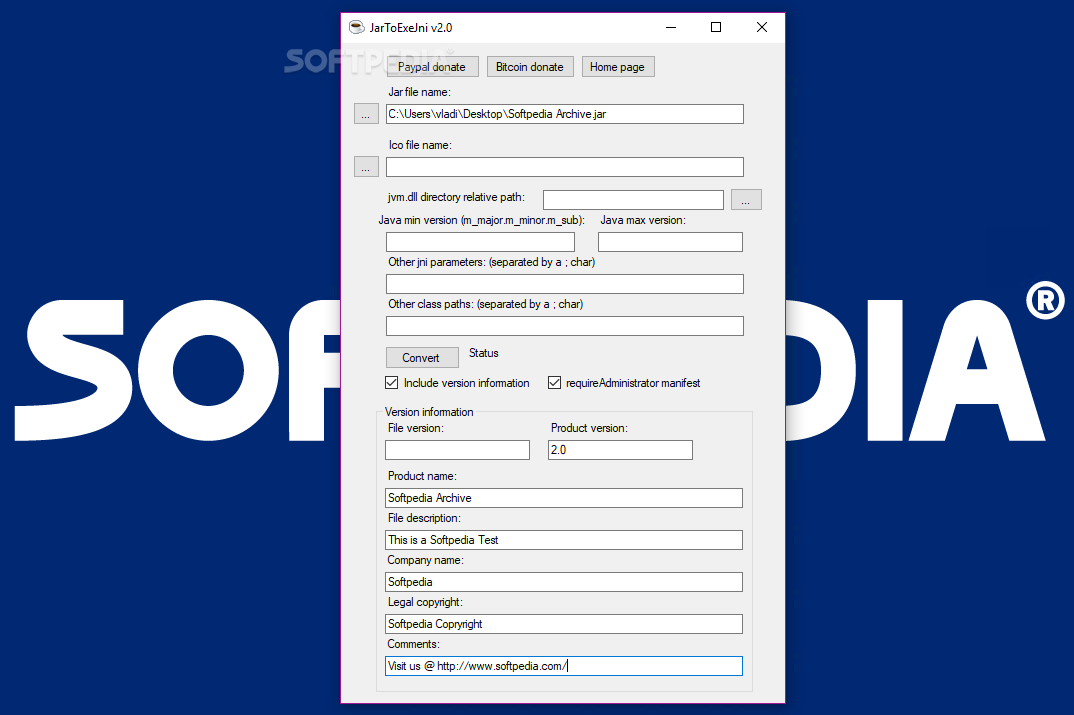Browse for the Ico file
The width and height of the screenshot is (1074, 715).
tap(366, 166)
